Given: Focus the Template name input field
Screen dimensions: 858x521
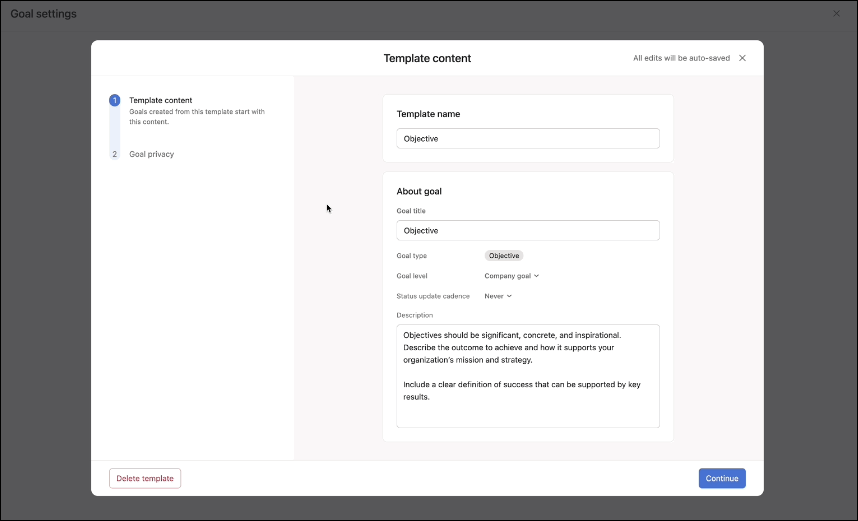Looking at the screenshot, I should 527,138.
